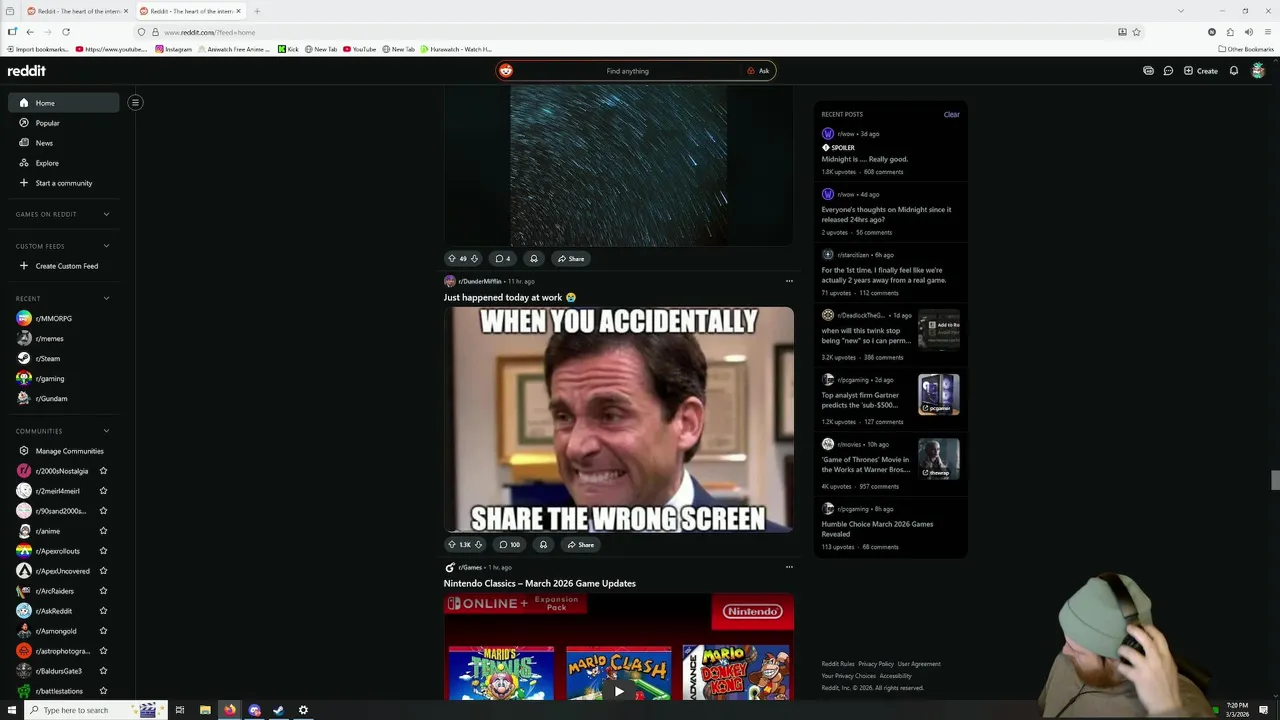
Task: Click Task View icon on taskbar
Action: (x=180, y=710)
